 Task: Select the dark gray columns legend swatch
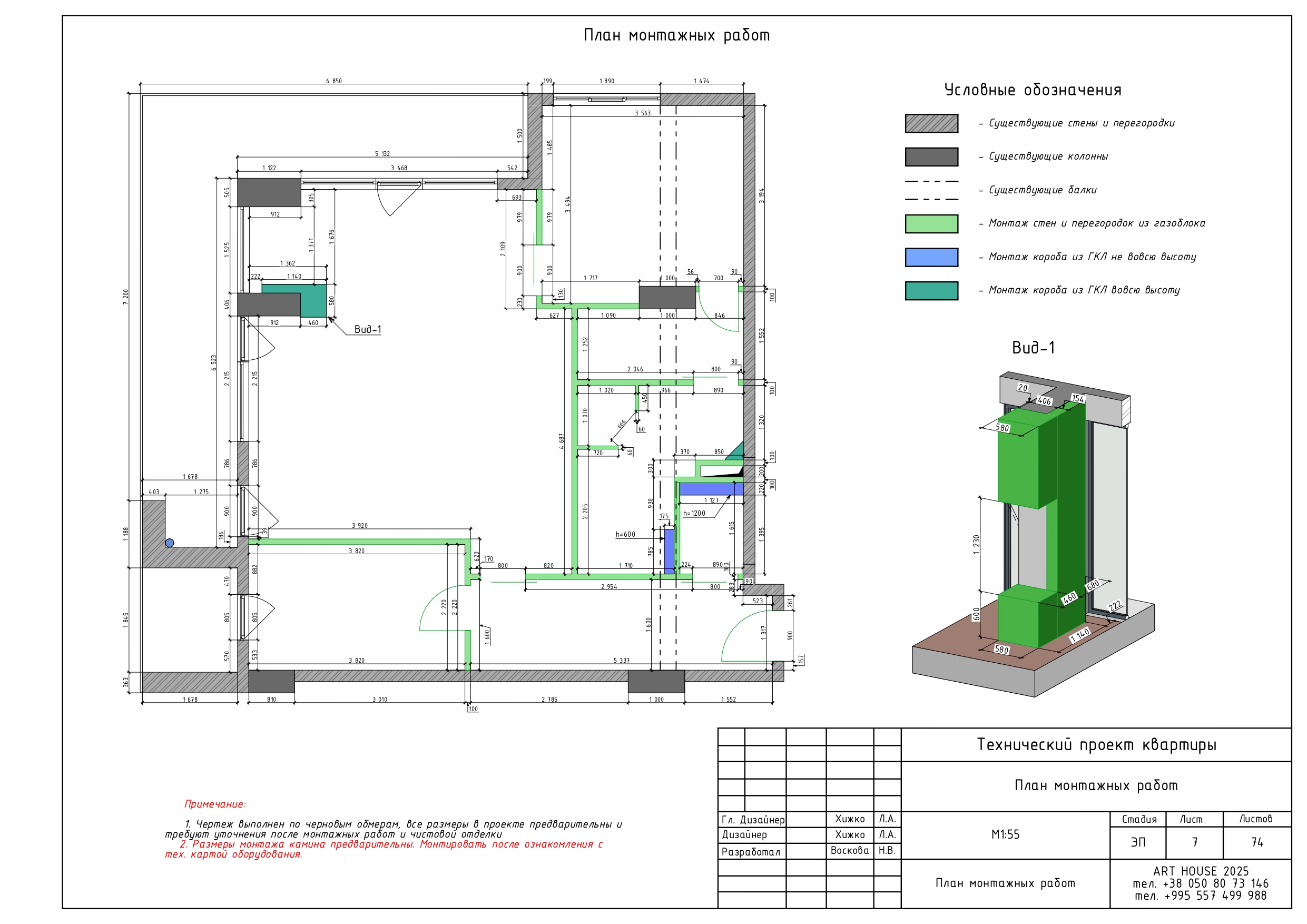tap(931, 157)
